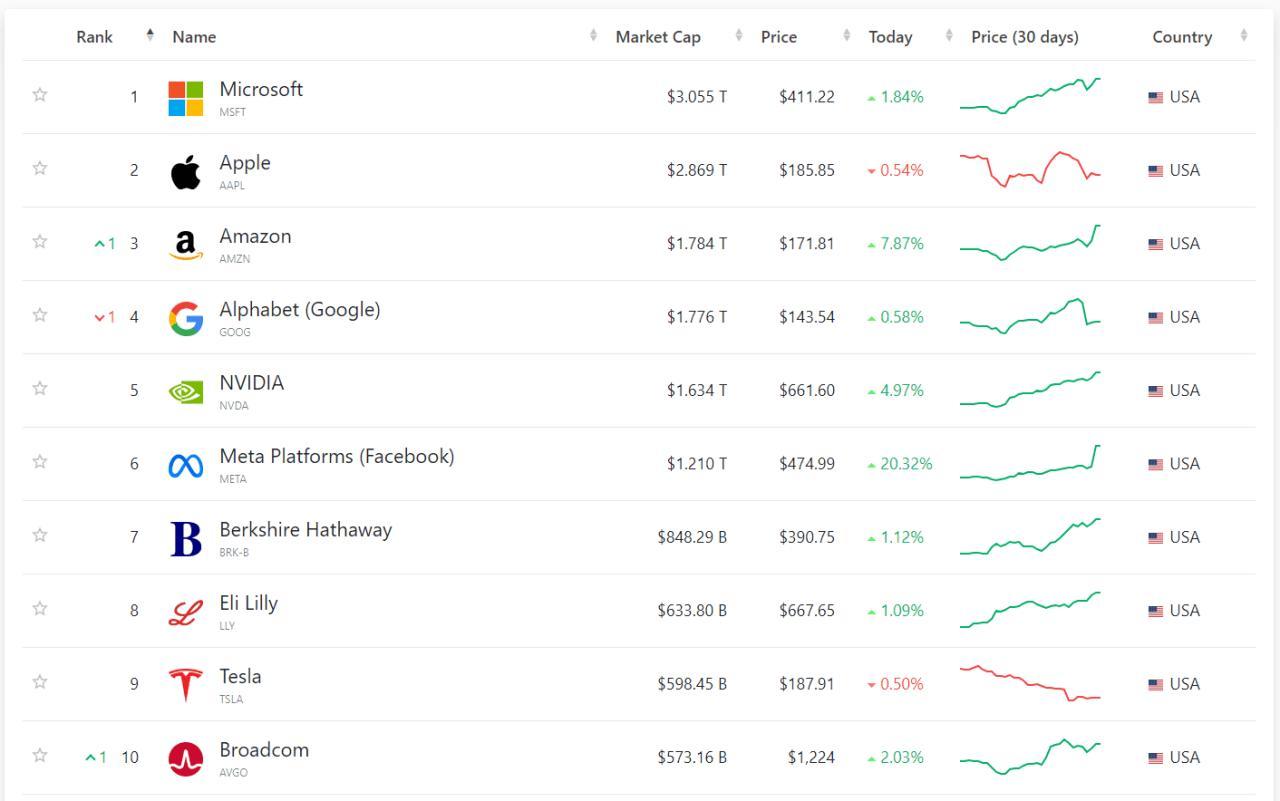
Task: Click the $848.29 B market cap value
Action: coord(692,538)
